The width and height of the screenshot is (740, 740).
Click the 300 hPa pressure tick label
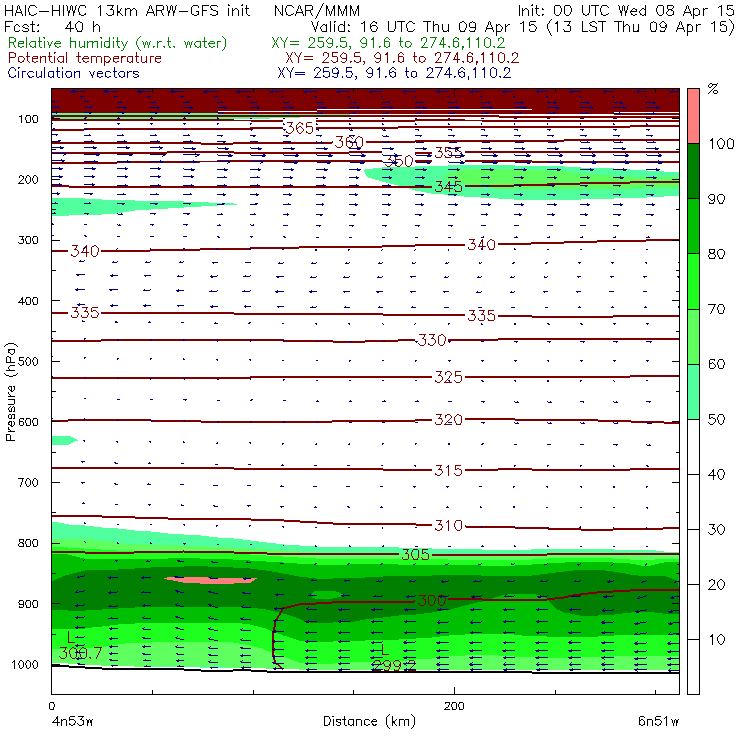tap(28, 240)
